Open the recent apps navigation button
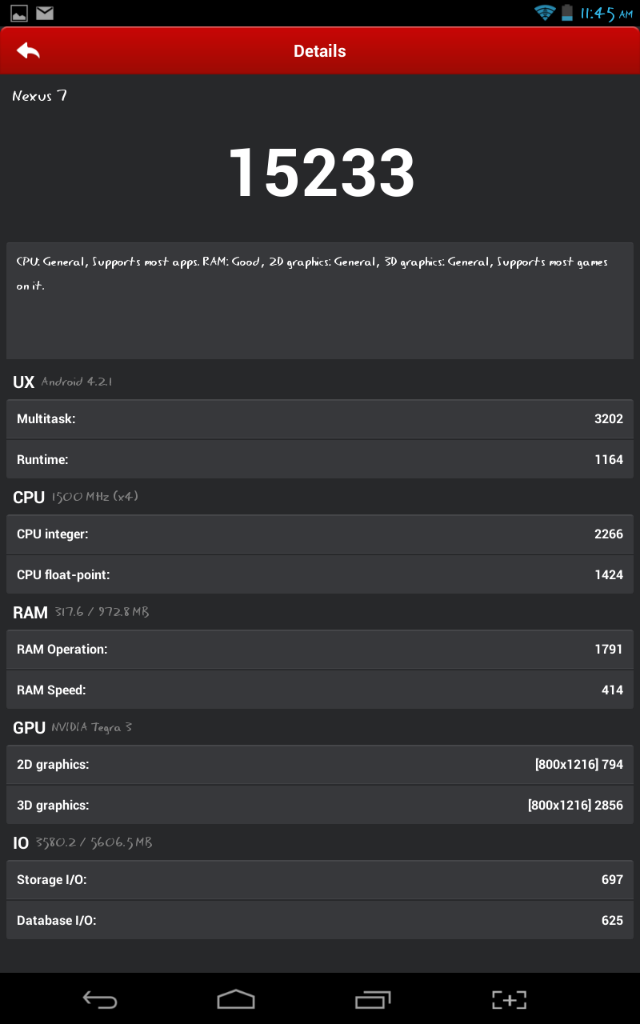Viewport: 640px width, 1024px height. tap(373, 999)
